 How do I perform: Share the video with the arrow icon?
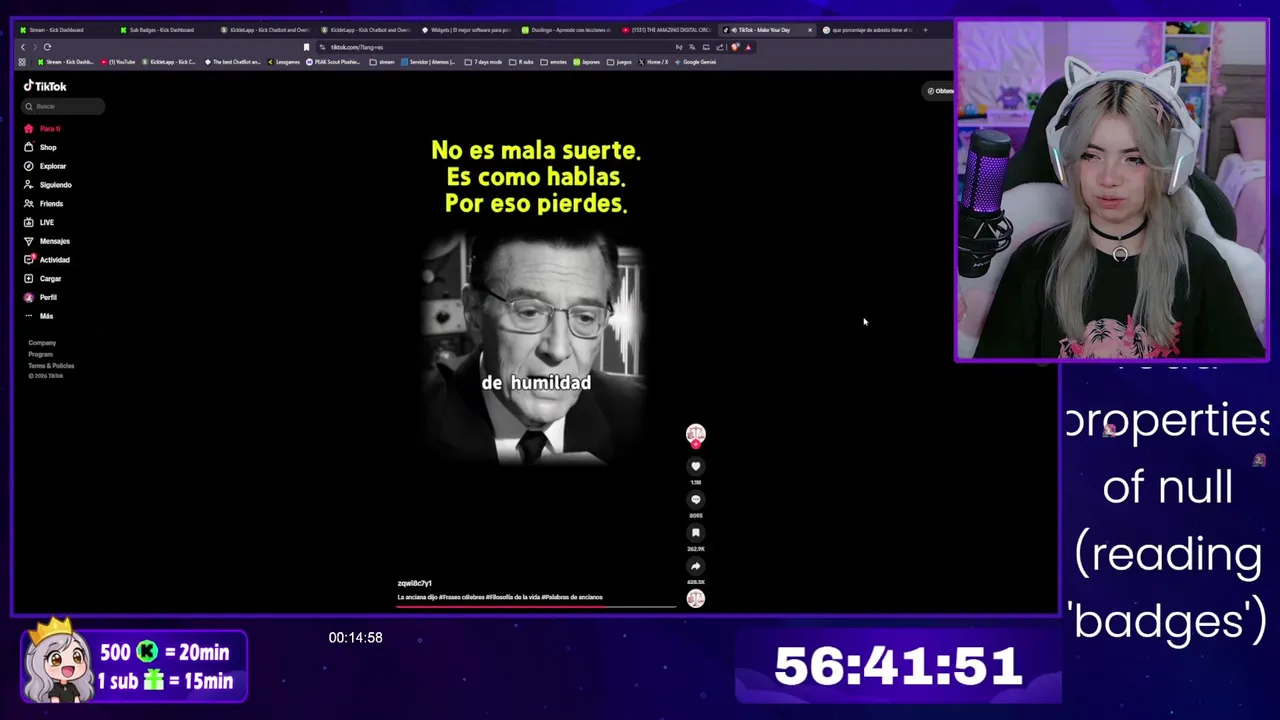696,565
